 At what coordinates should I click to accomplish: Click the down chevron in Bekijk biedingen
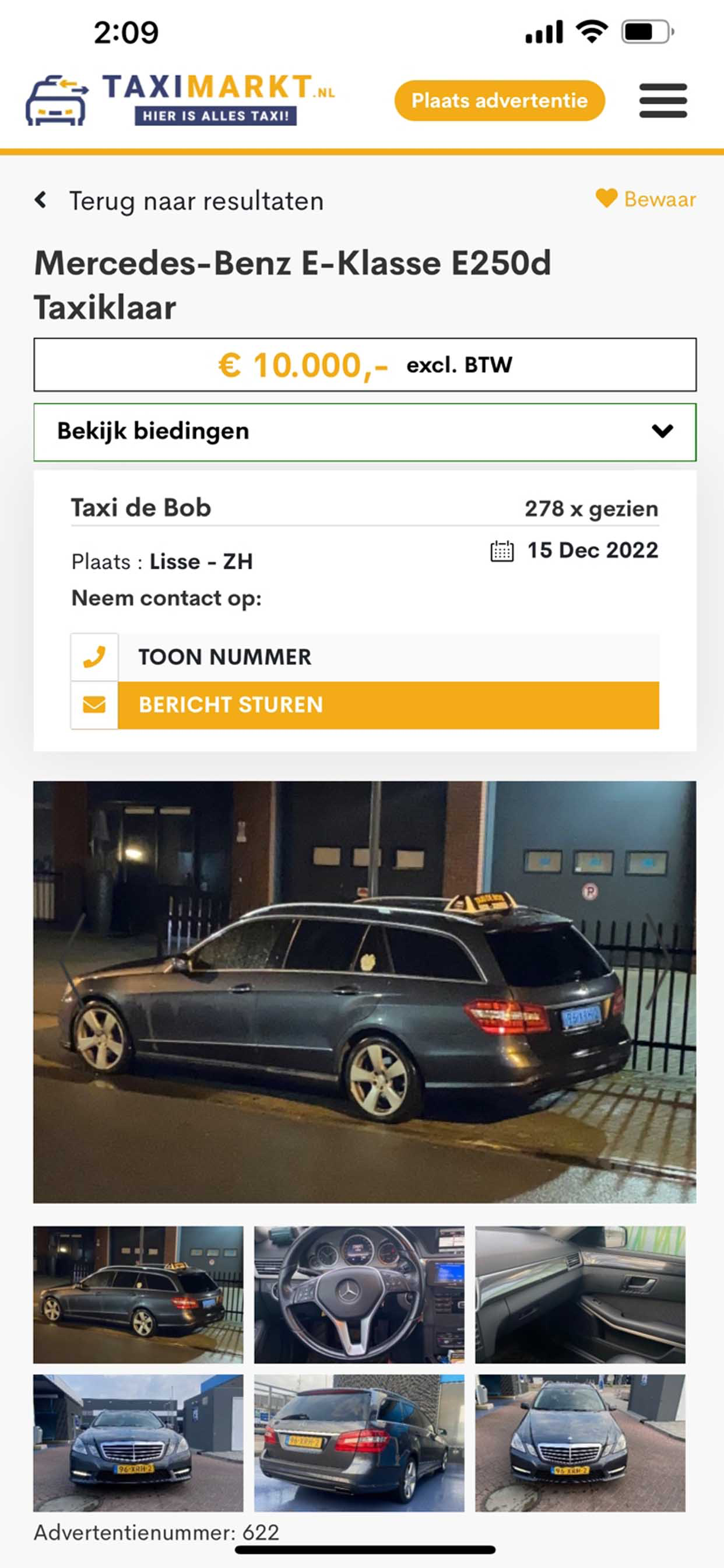662,432
